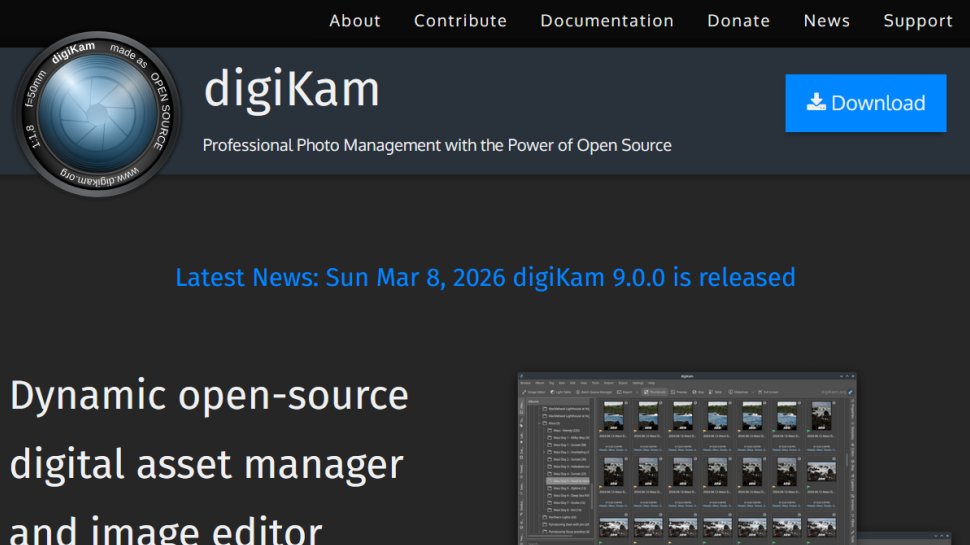The width and height of the screenshot is (970, 545).
Task: View the News section
Action: [826, 21]
